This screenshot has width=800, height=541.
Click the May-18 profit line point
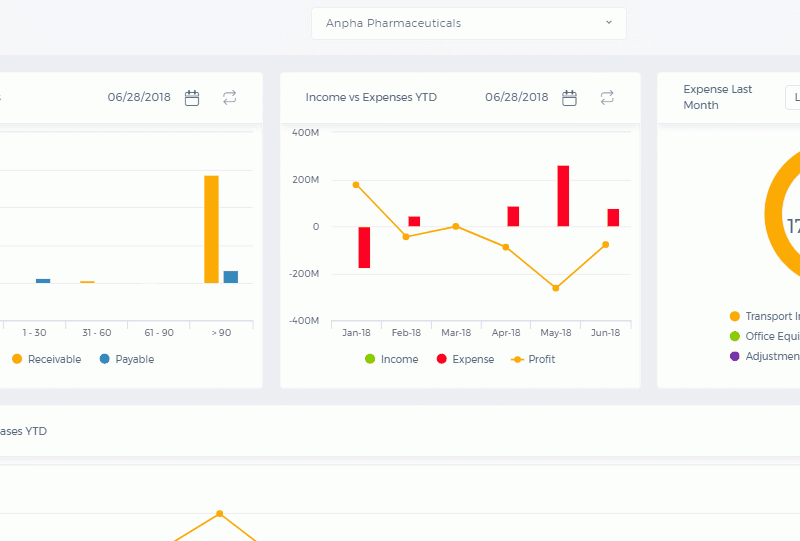(556, 288)
